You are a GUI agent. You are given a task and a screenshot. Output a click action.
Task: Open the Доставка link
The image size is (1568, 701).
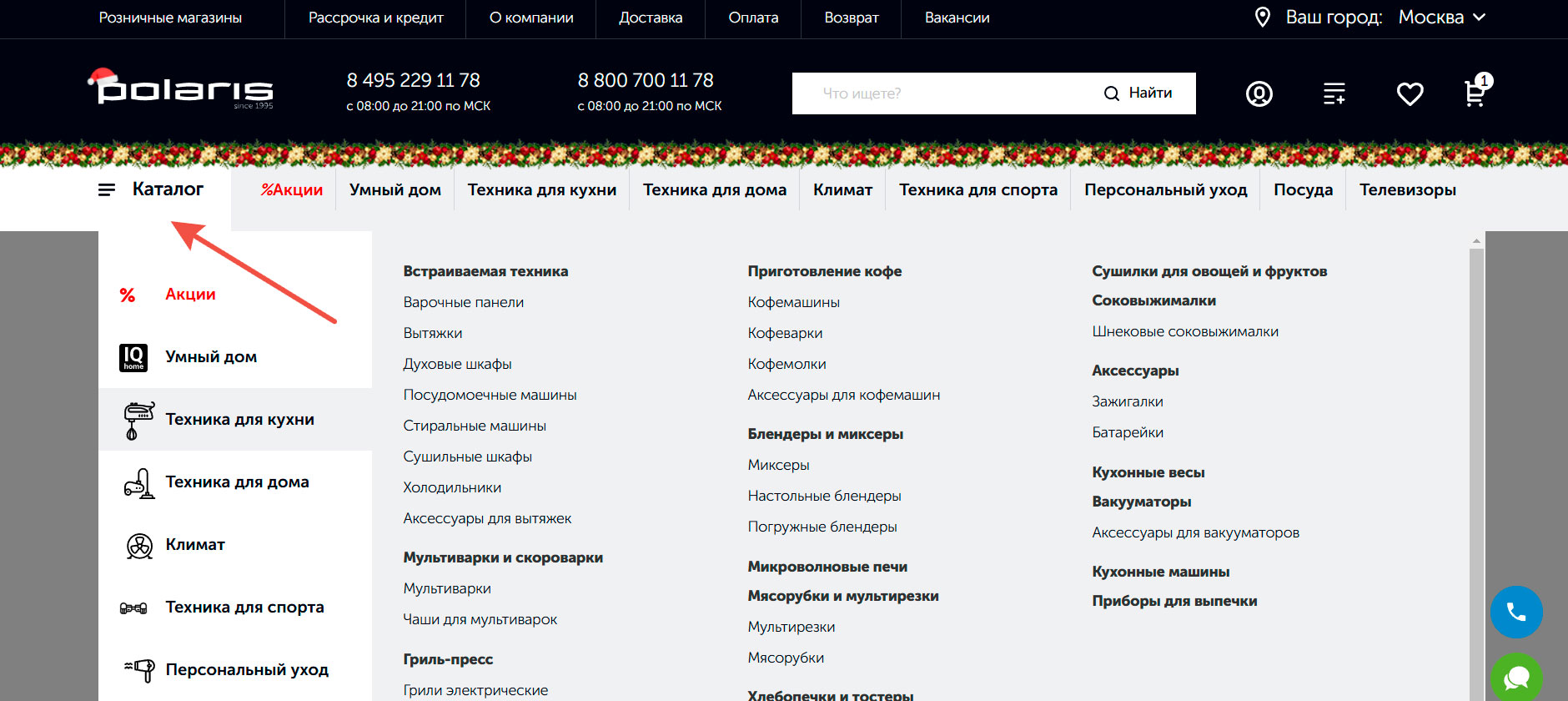(651, 18)
